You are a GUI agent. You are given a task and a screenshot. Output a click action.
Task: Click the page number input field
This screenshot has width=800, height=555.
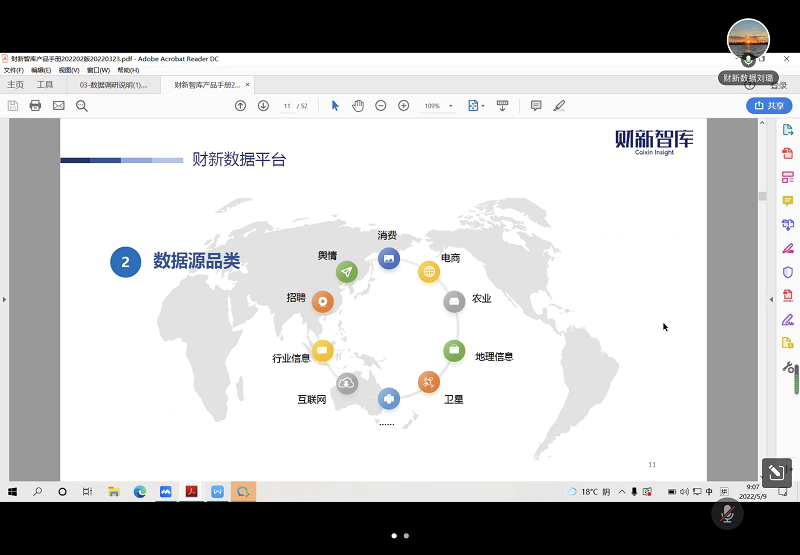pyautogui.click(x=287, y=106)
